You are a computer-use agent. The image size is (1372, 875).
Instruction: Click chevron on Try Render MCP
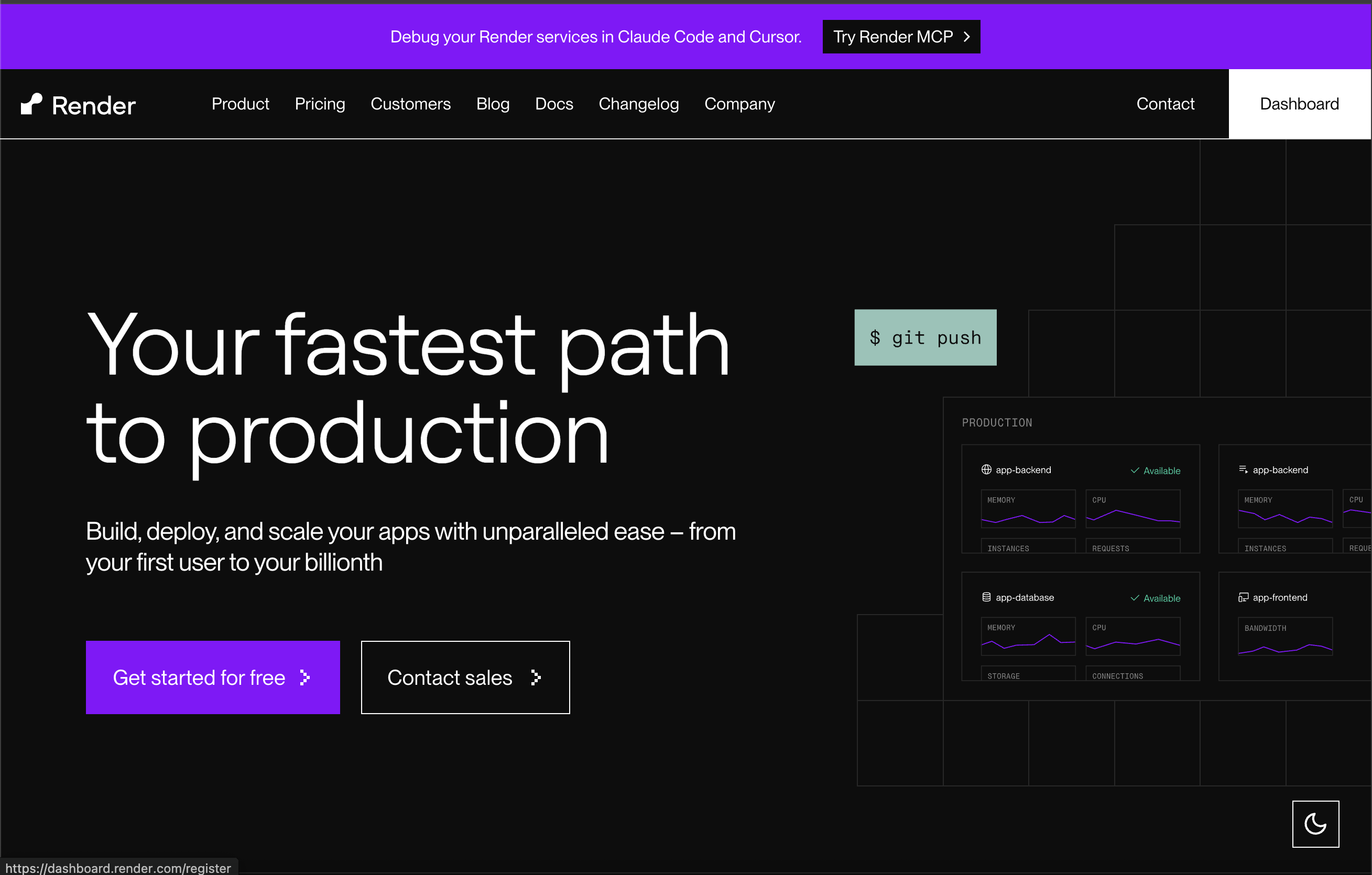967,37
